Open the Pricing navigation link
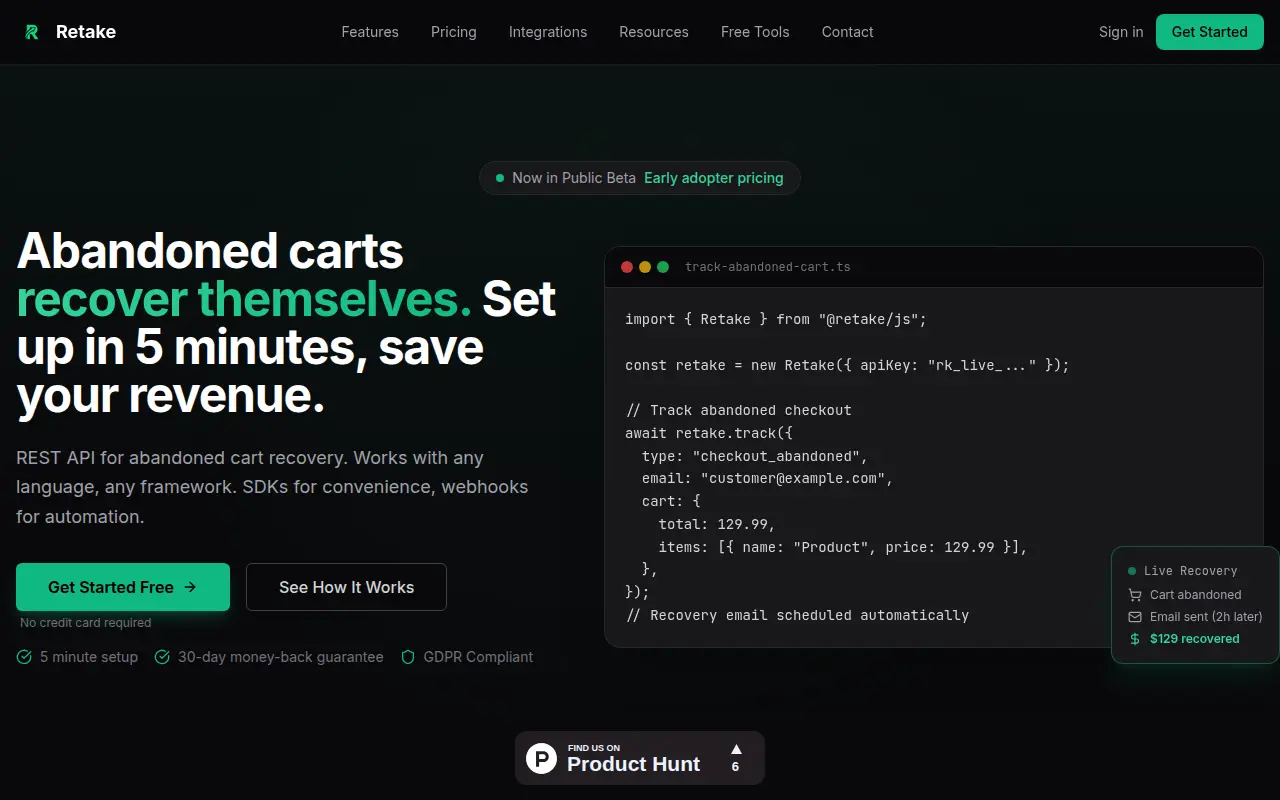1280x800 pixels. 454,32
